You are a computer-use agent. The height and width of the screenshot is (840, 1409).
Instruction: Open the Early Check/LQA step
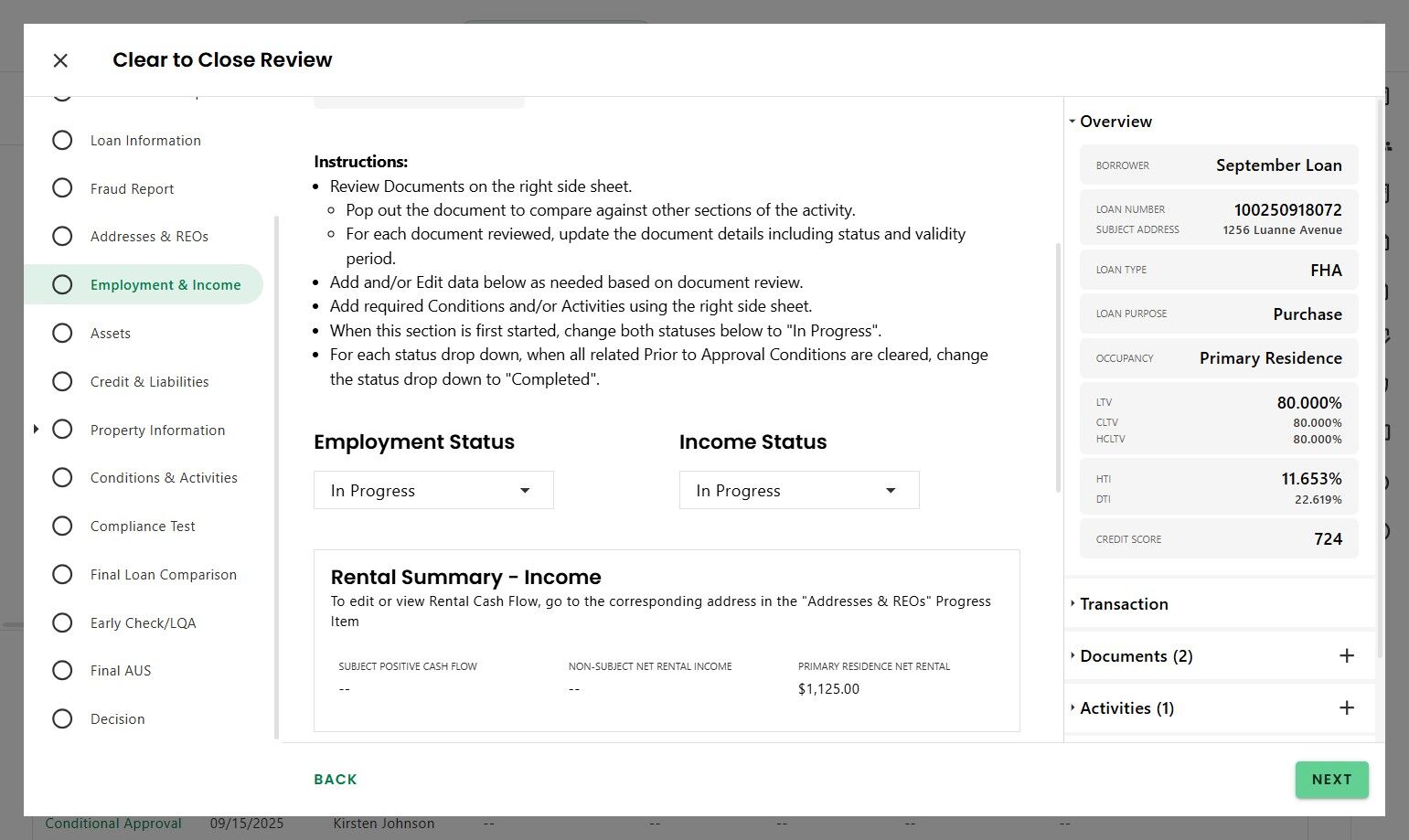click(x=143, y=622)
